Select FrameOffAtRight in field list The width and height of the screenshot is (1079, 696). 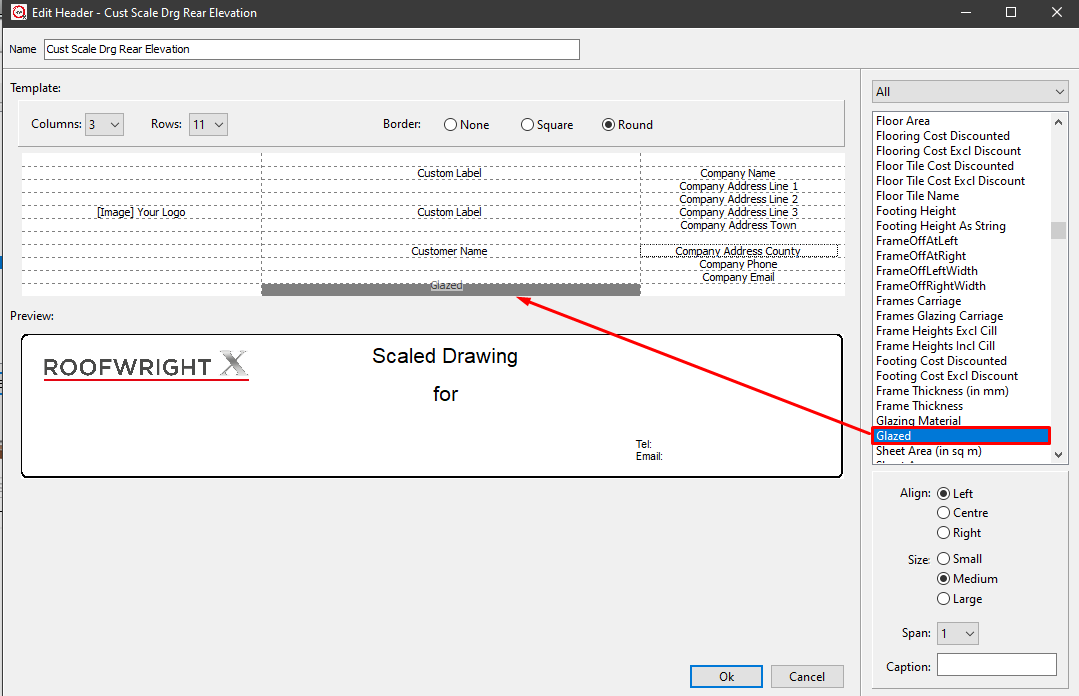coord(921,256)
